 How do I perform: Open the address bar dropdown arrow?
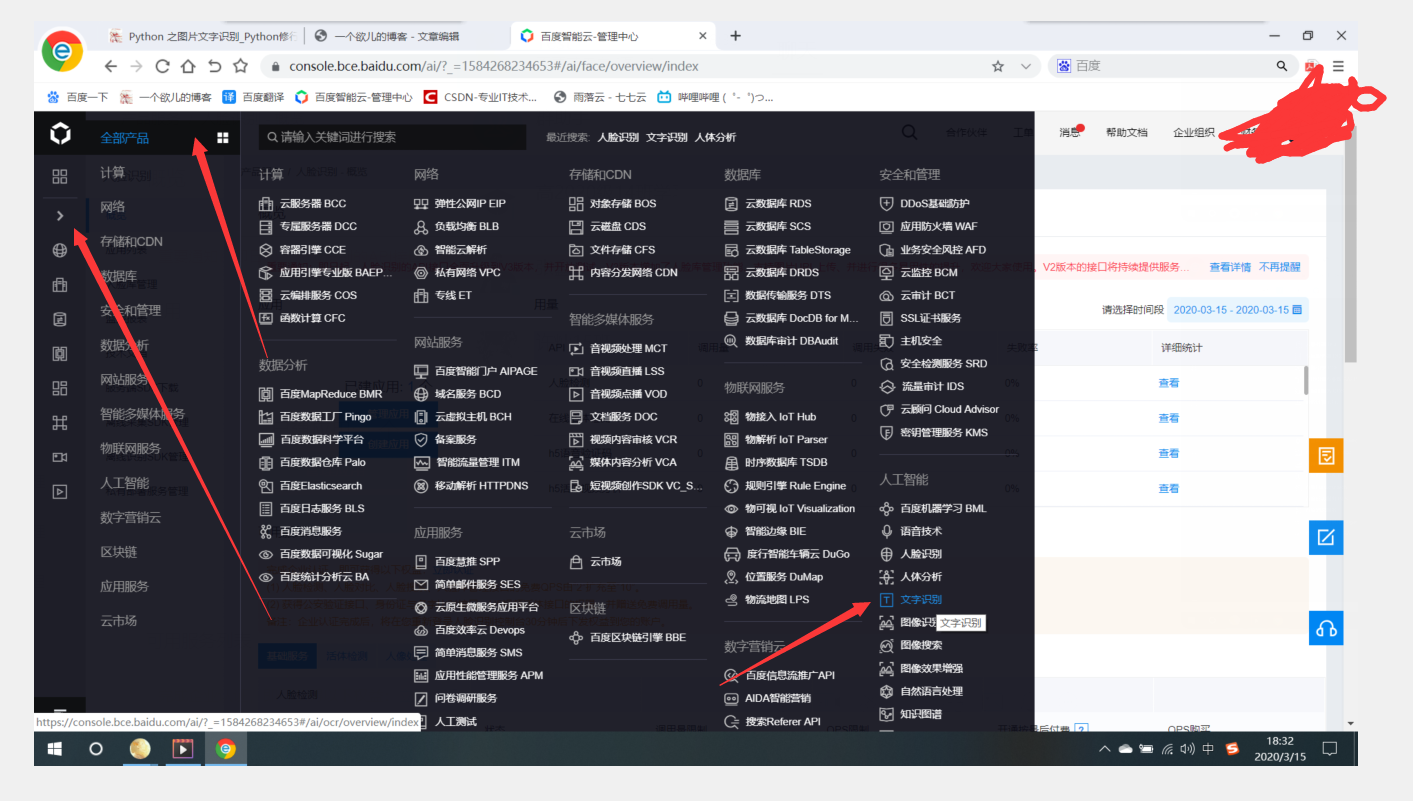[x=1025, y=66]
